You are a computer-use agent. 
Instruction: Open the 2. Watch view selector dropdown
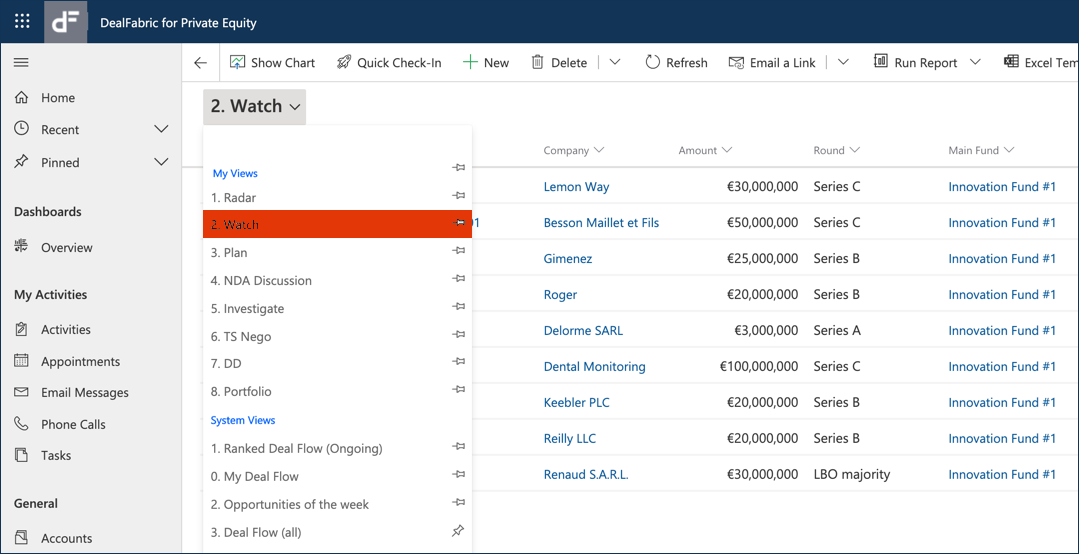pyautogui.click(x=255, y=107)
